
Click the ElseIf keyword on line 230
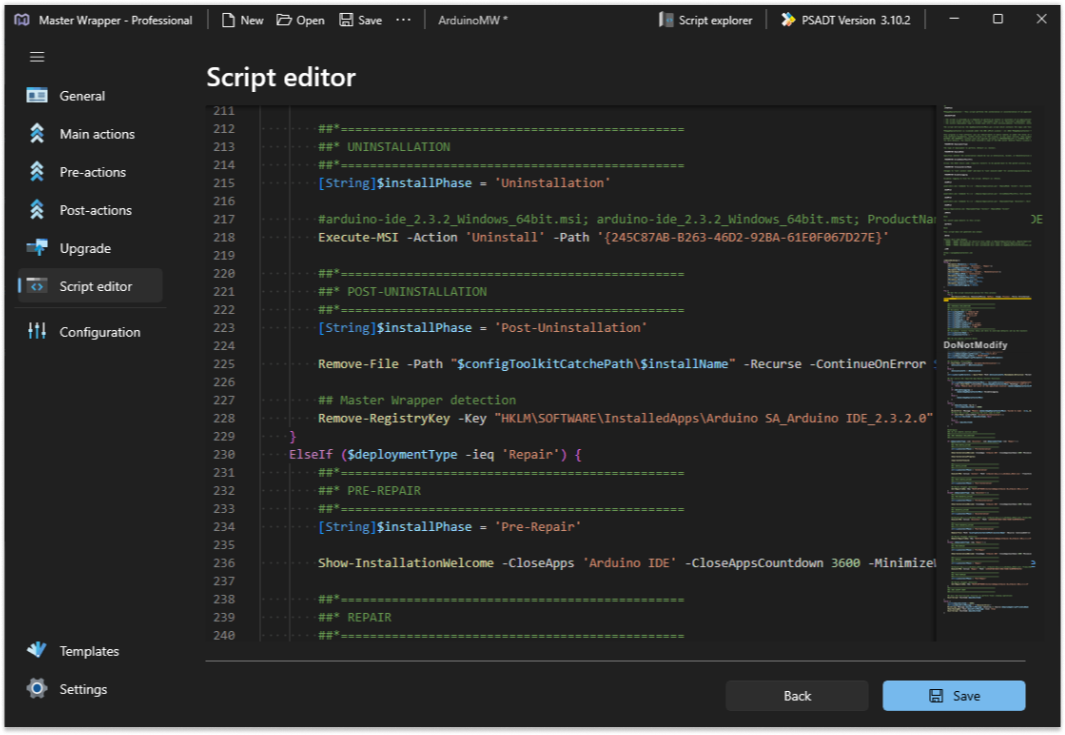311,454
